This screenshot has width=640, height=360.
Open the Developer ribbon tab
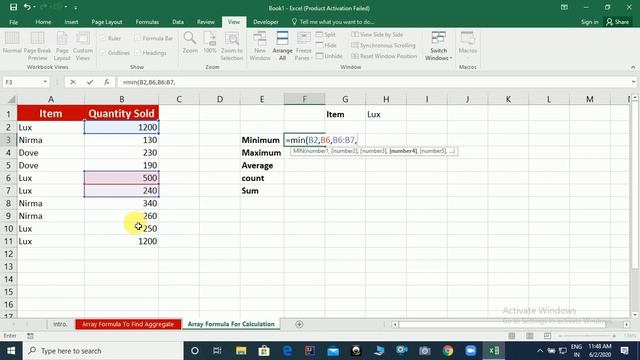[x=266, y=22]
